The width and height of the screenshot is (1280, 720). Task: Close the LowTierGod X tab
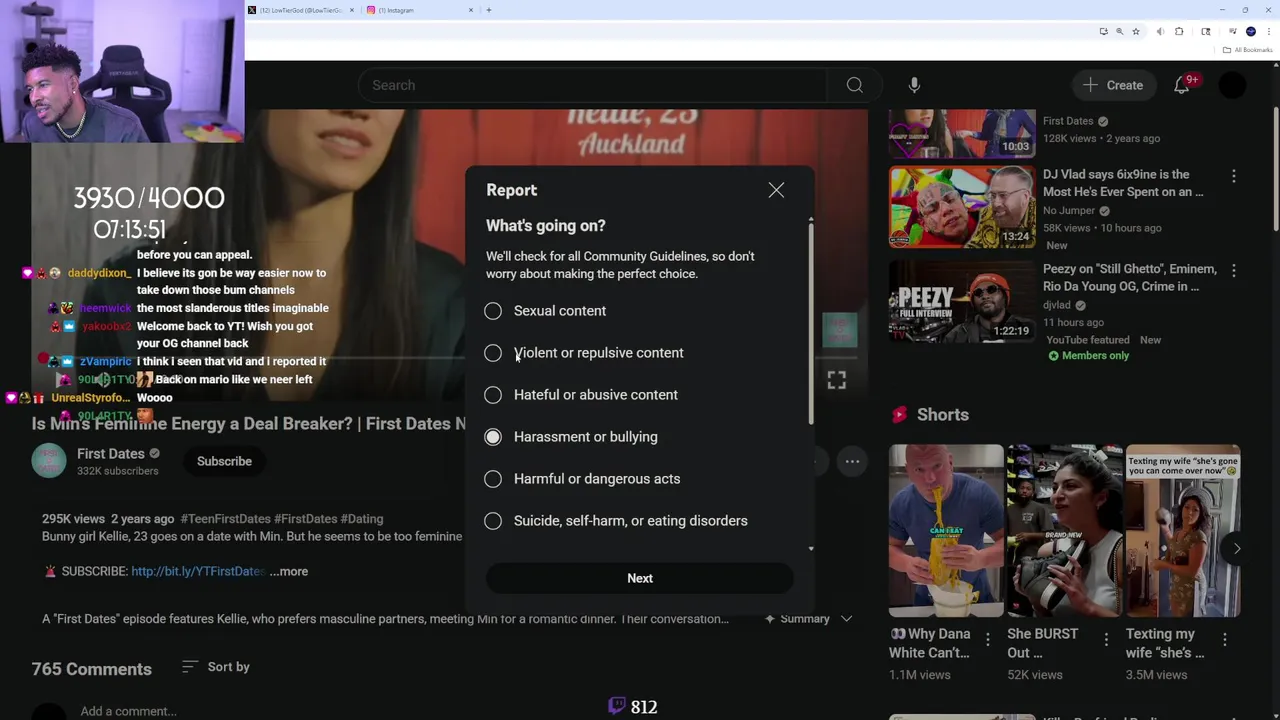352,10
